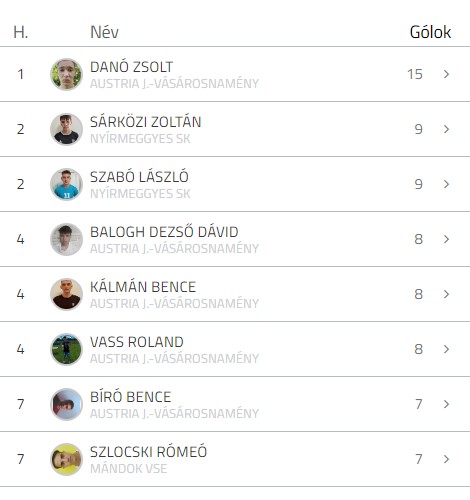Open Balogh Dezső Dávid's avatar
Screen dimensions: 470x500
pos(66,239)
